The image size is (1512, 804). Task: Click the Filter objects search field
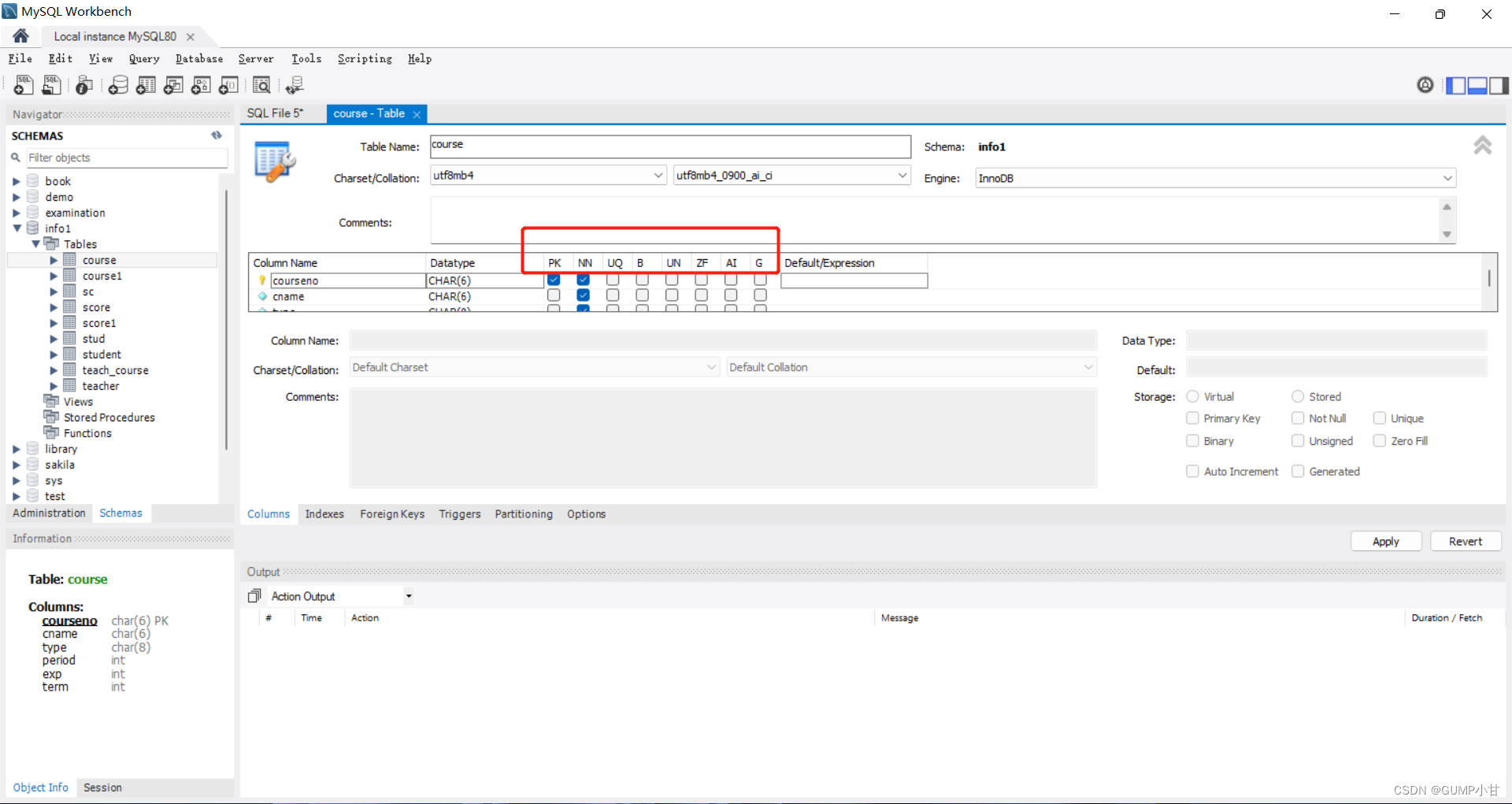pyautogui.click(x=127, y=157)
